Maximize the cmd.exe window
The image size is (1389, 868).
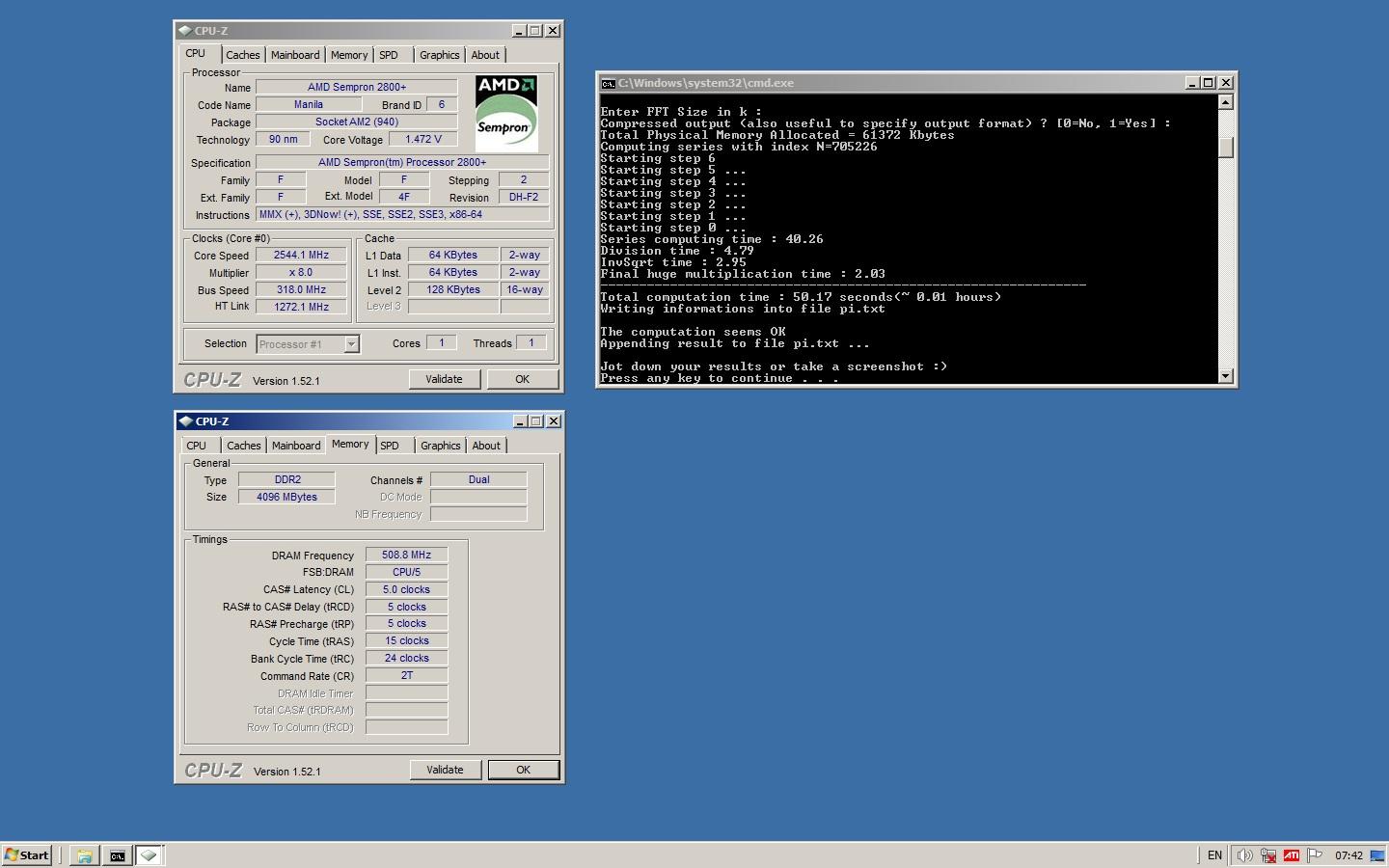pyautogui.click(x=1208, y=83)
